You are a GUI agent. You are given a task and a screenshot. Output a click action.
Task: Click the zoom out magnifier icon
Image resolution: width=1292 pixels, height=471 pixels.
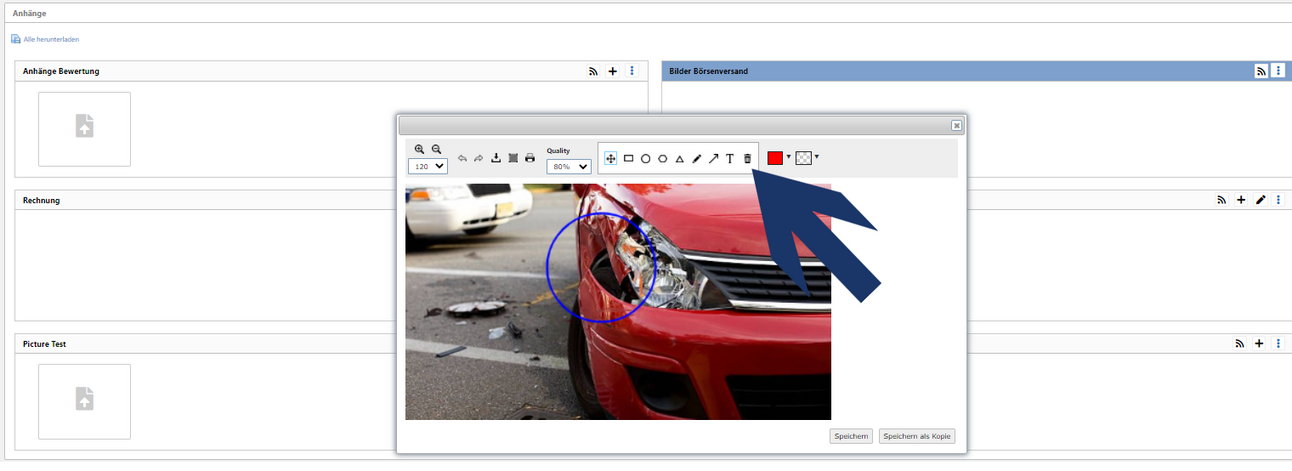[436, 149]
